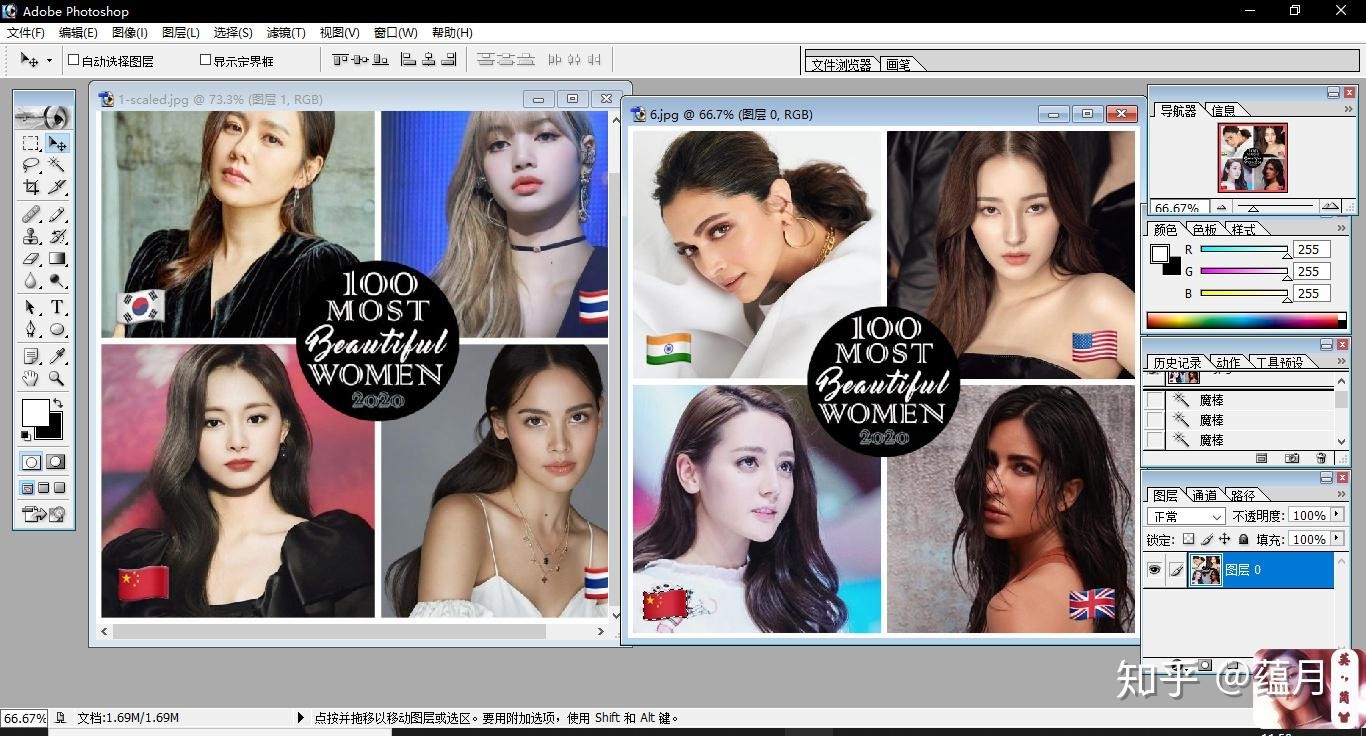Pick the Lasso tool

pyautogui.click(x=31, y=165)
